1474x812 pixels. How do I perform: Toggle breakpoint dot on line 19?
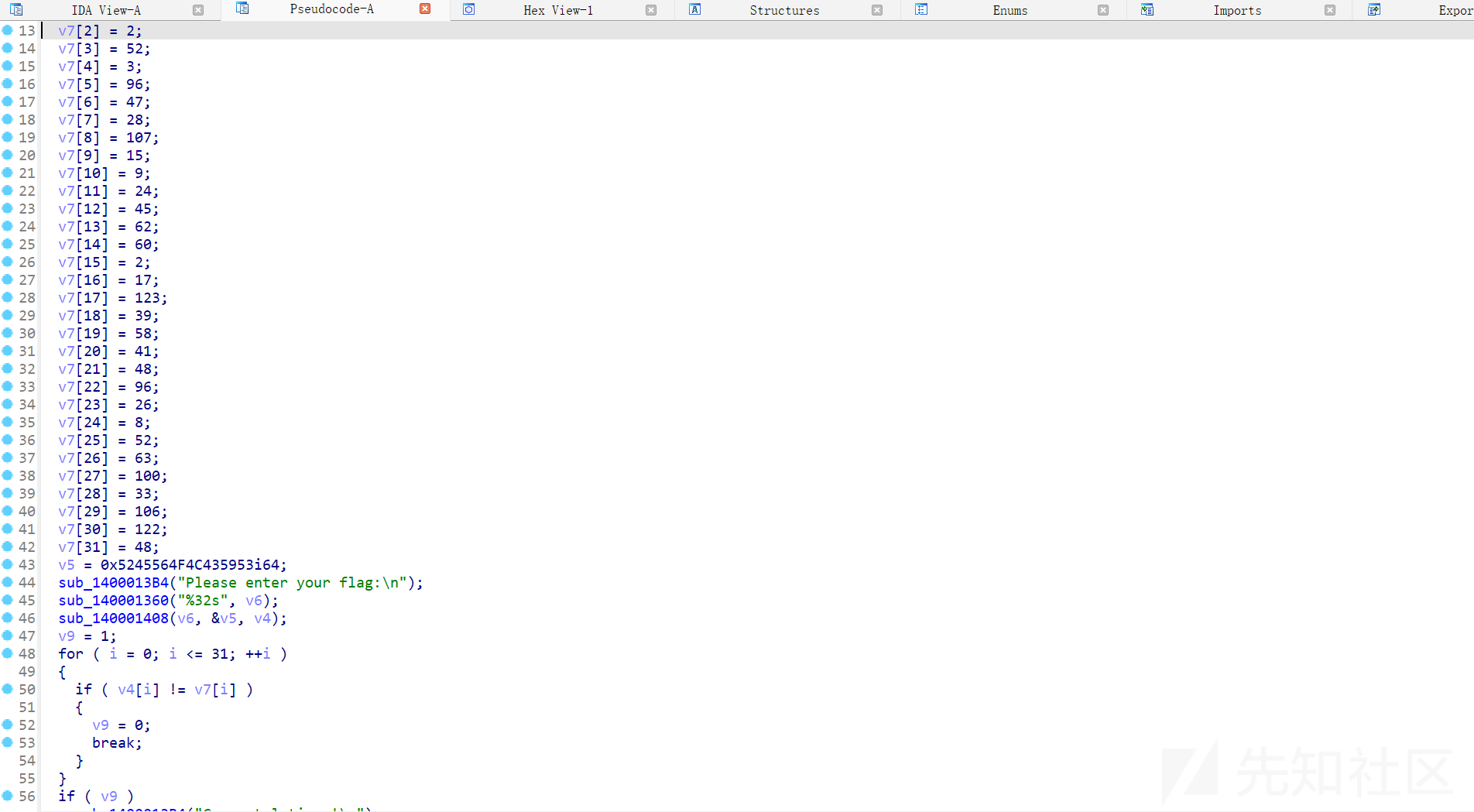[x=7, y=137]
